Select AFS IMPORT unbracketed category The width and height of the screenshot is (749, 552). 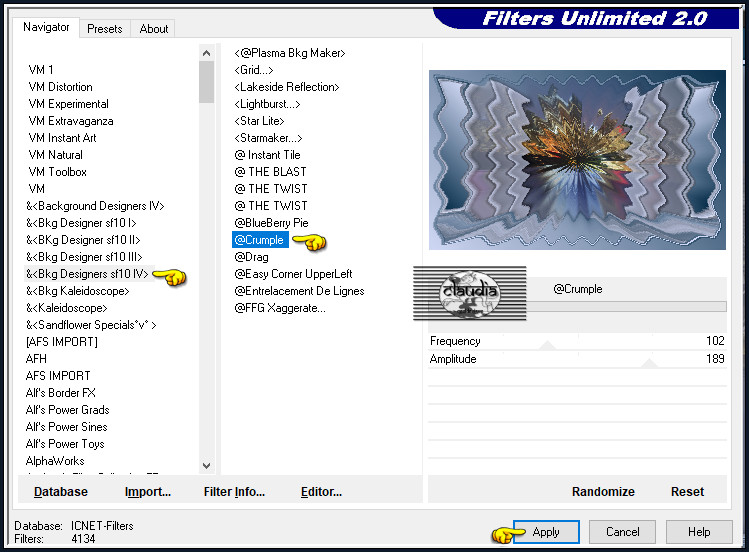[x=58, y=376]
